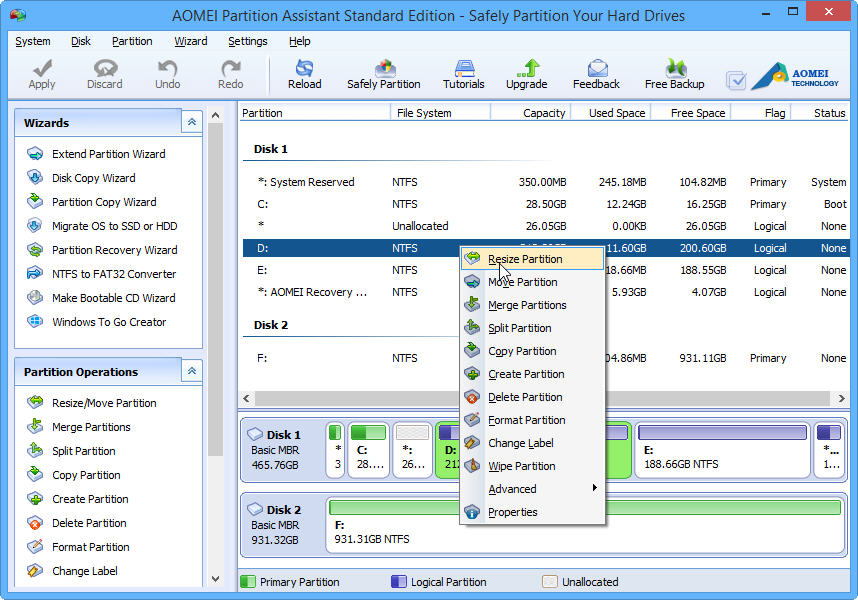Open Tutorials from the toolbar
Viewport: 858px width, 600px height.
[463, 74]
